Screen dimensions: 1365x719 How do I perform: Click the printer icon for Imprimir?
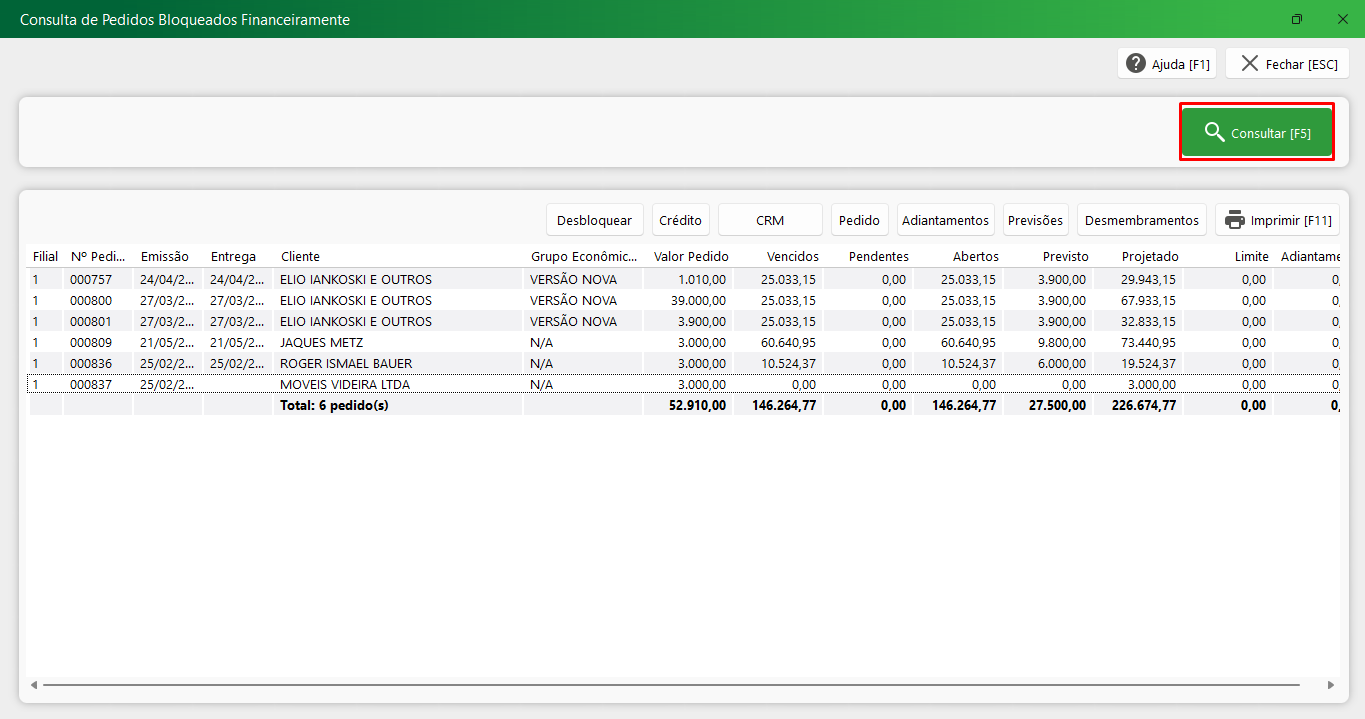tap(1235, 220)
